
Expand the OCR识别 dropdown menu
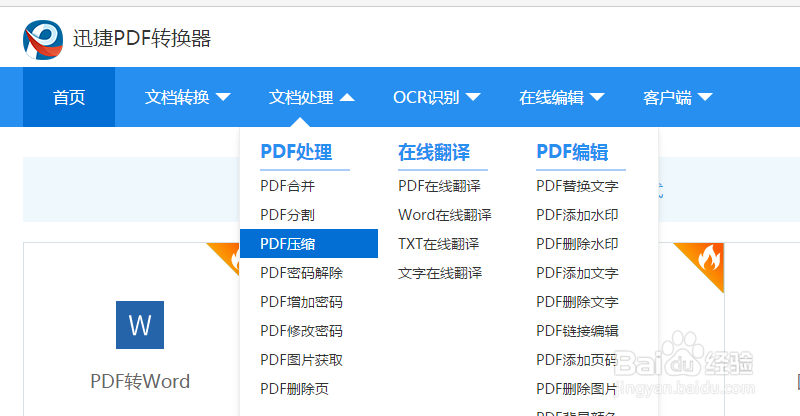tap(437, 97)
